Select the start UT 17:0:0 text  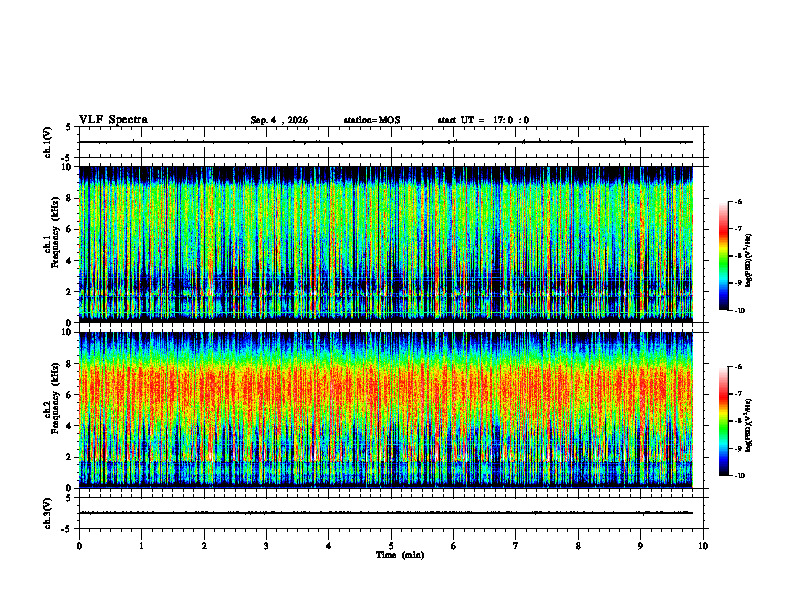point(483,120)
